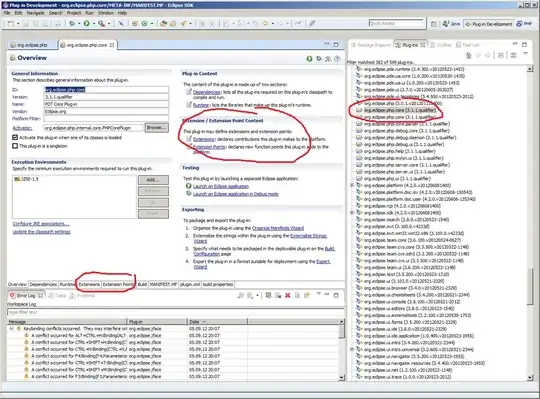Screen dimensions: 540x399
Task: Click the green Run toolbar icon
Action: (86, 23)
